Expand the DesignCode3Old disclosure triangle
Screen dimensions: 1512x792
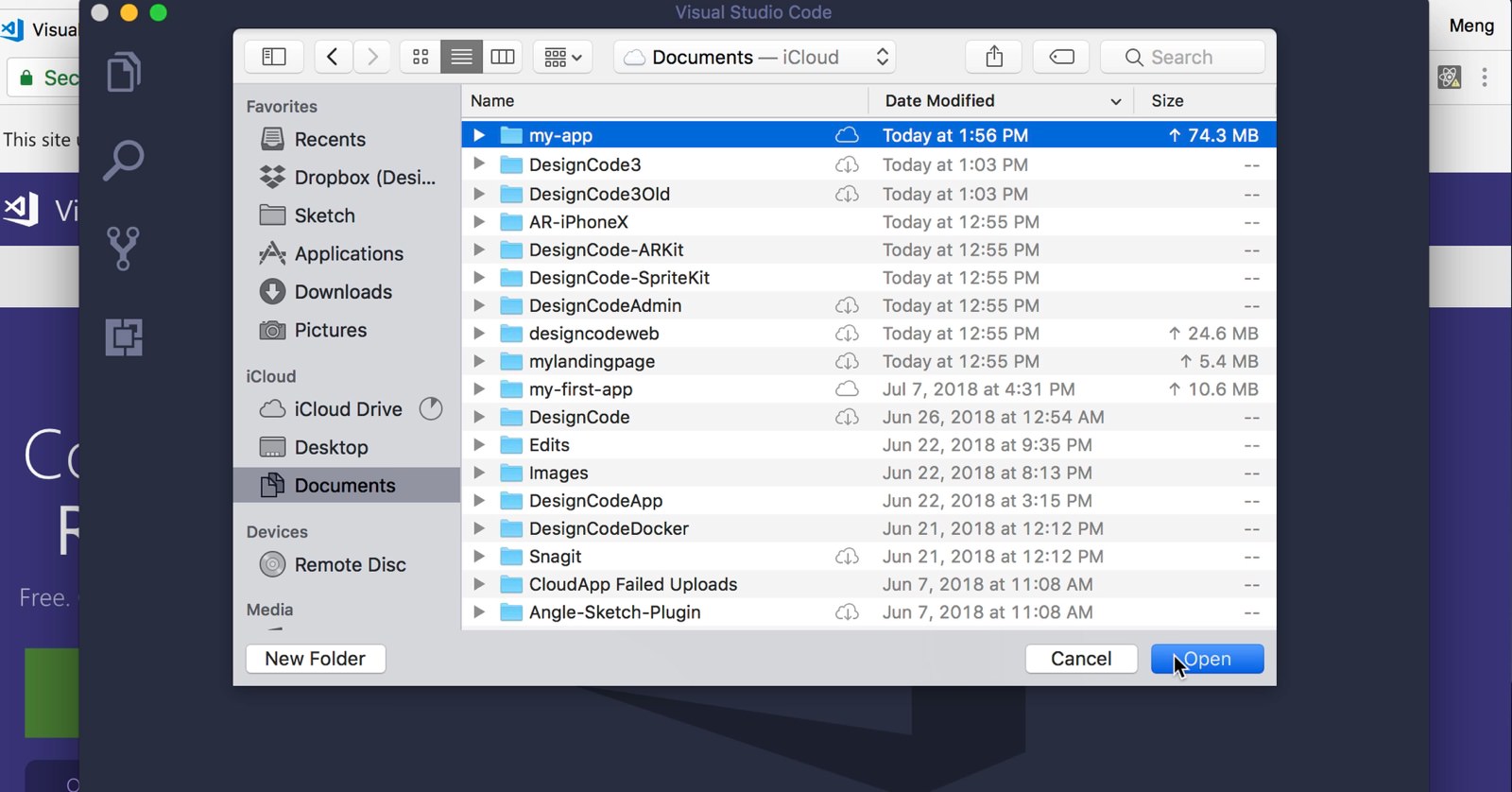pos(479,194)
